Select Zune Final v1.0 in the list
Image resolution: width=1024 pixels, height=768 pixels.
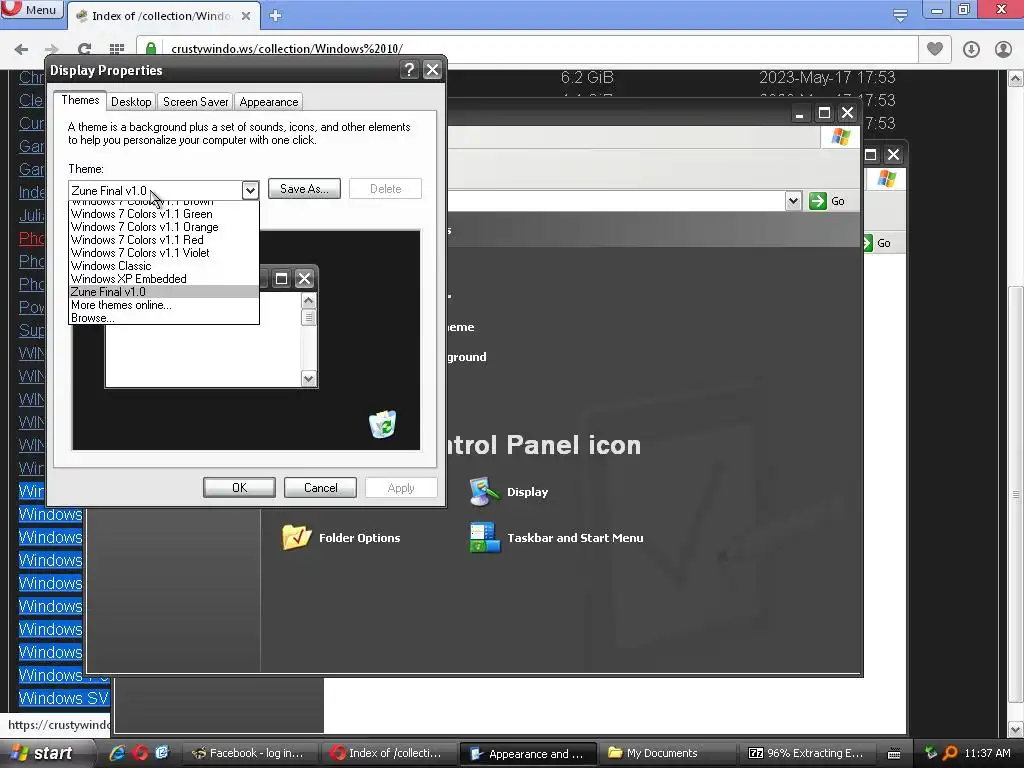tap(163, 292)
